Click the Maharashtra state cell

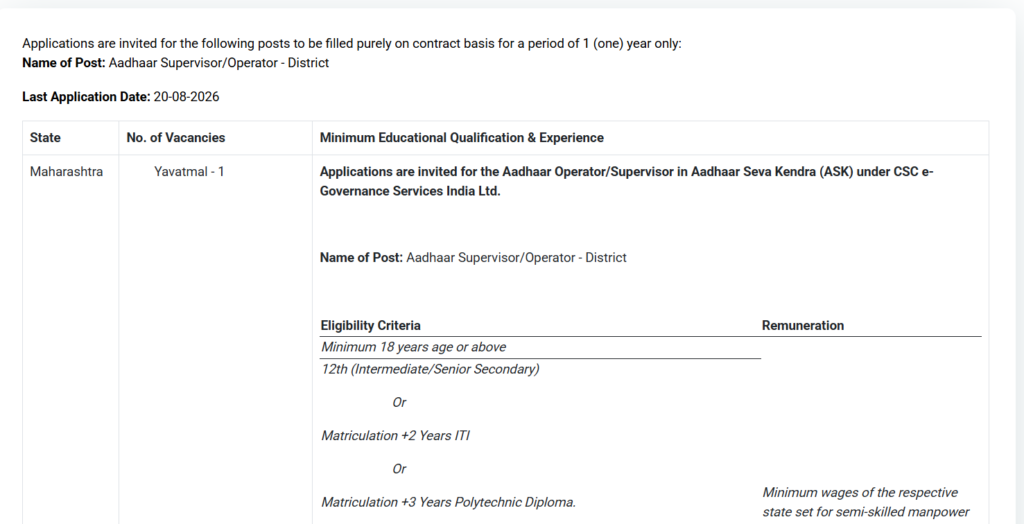tap(66, 172)
